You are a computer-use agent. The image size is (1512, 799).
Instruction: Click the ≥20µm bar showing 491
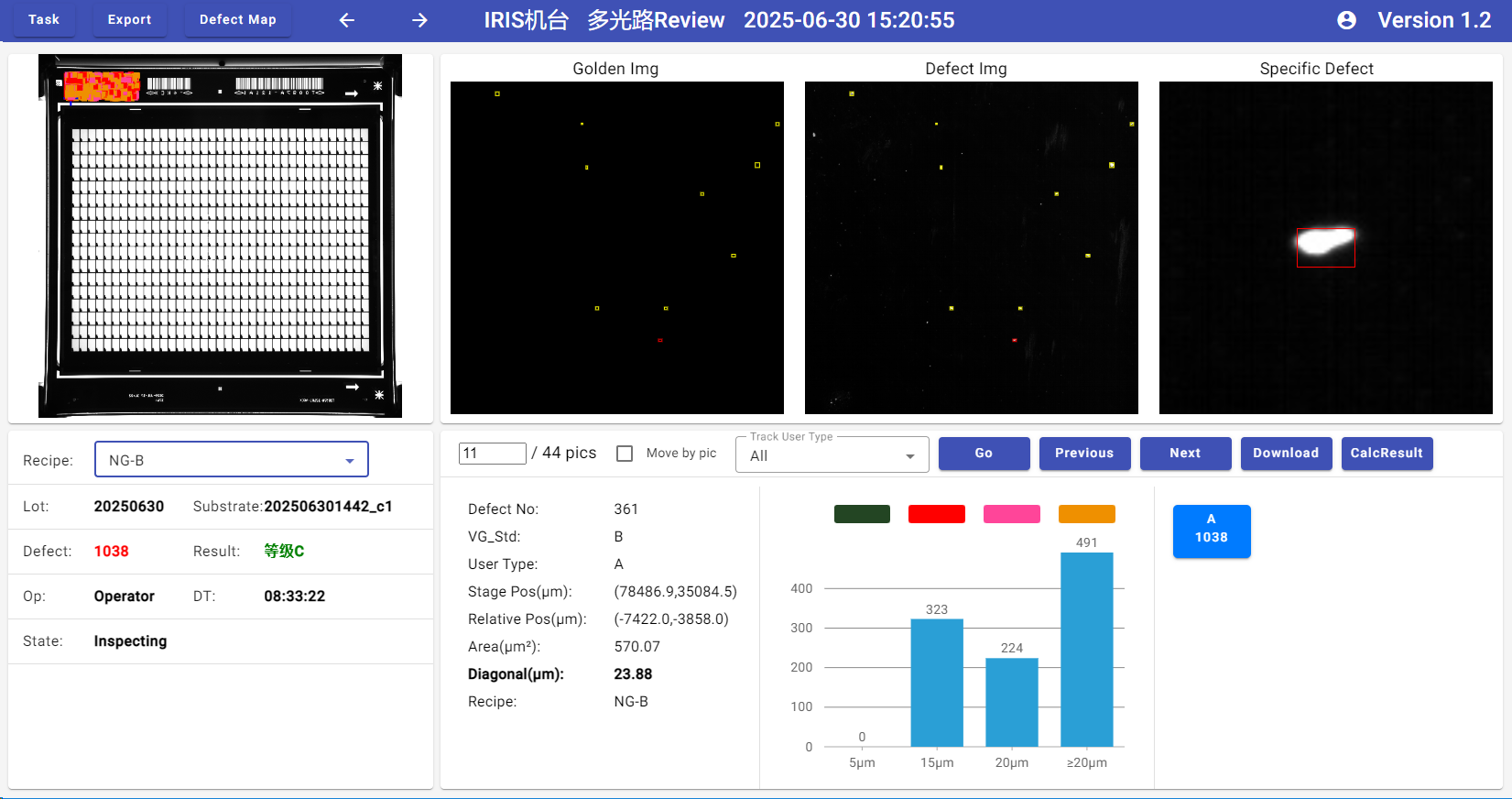[x=1087, y=650]
